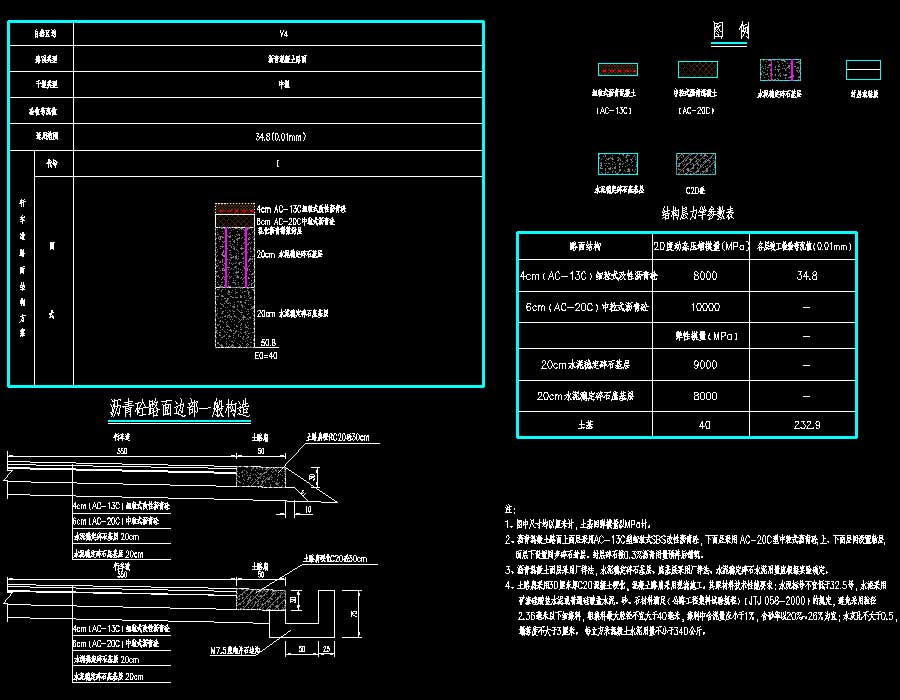Select the "34.8(0.01mm)" value in the left table

[281, 137]
